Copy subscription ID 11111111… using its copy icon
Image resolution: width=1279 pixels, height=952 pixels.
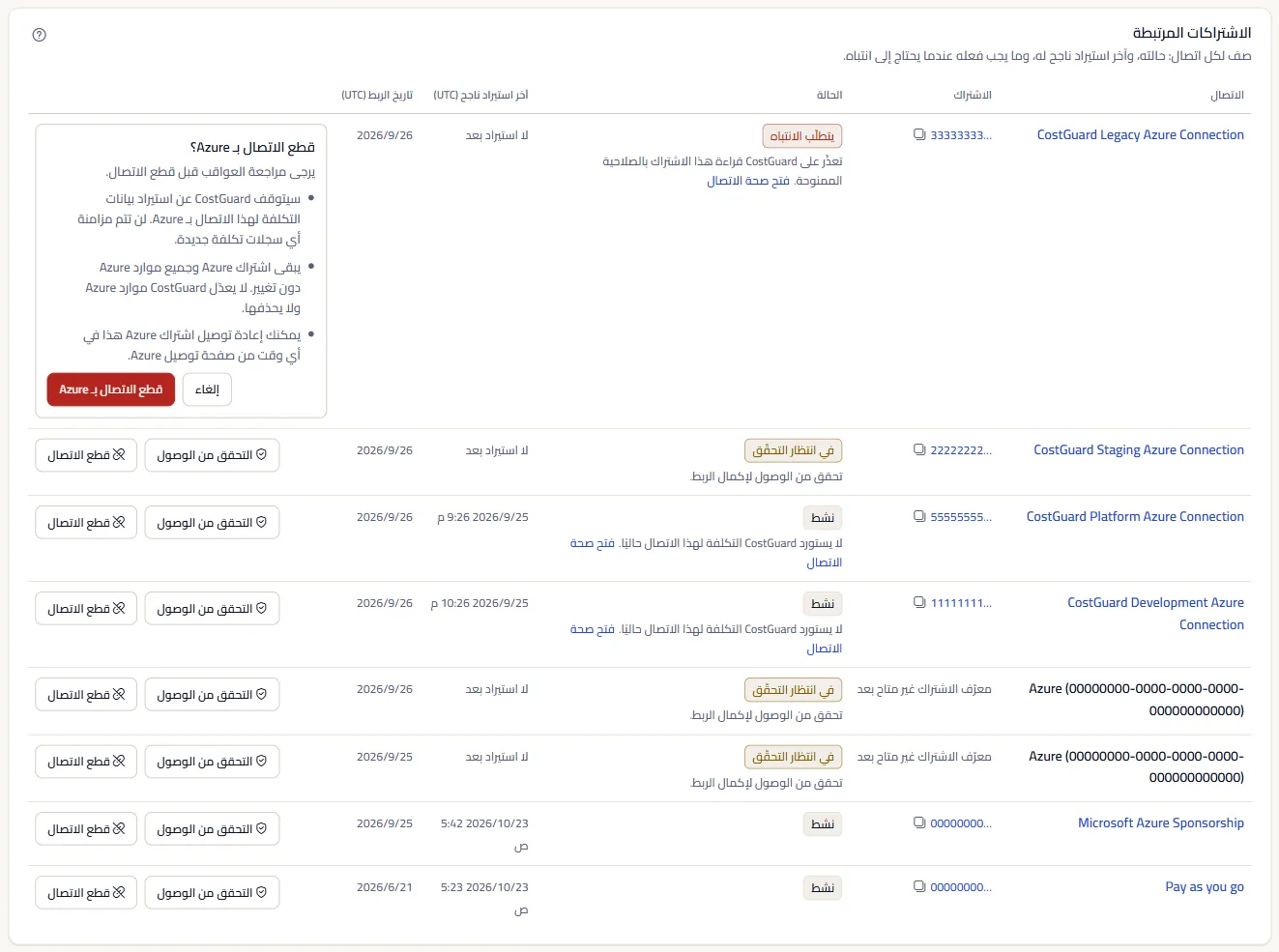919,603
